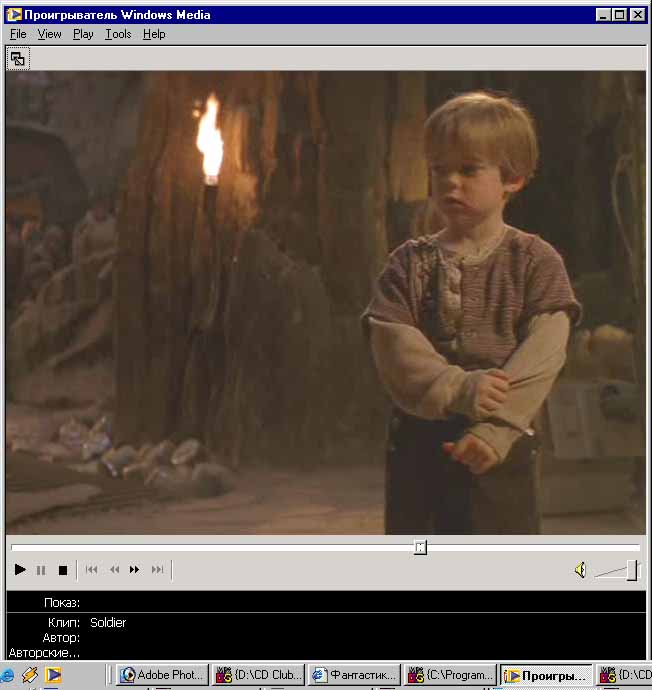652x690 pixels.
Task: Click the Показ label
Action: pos(62,602)
